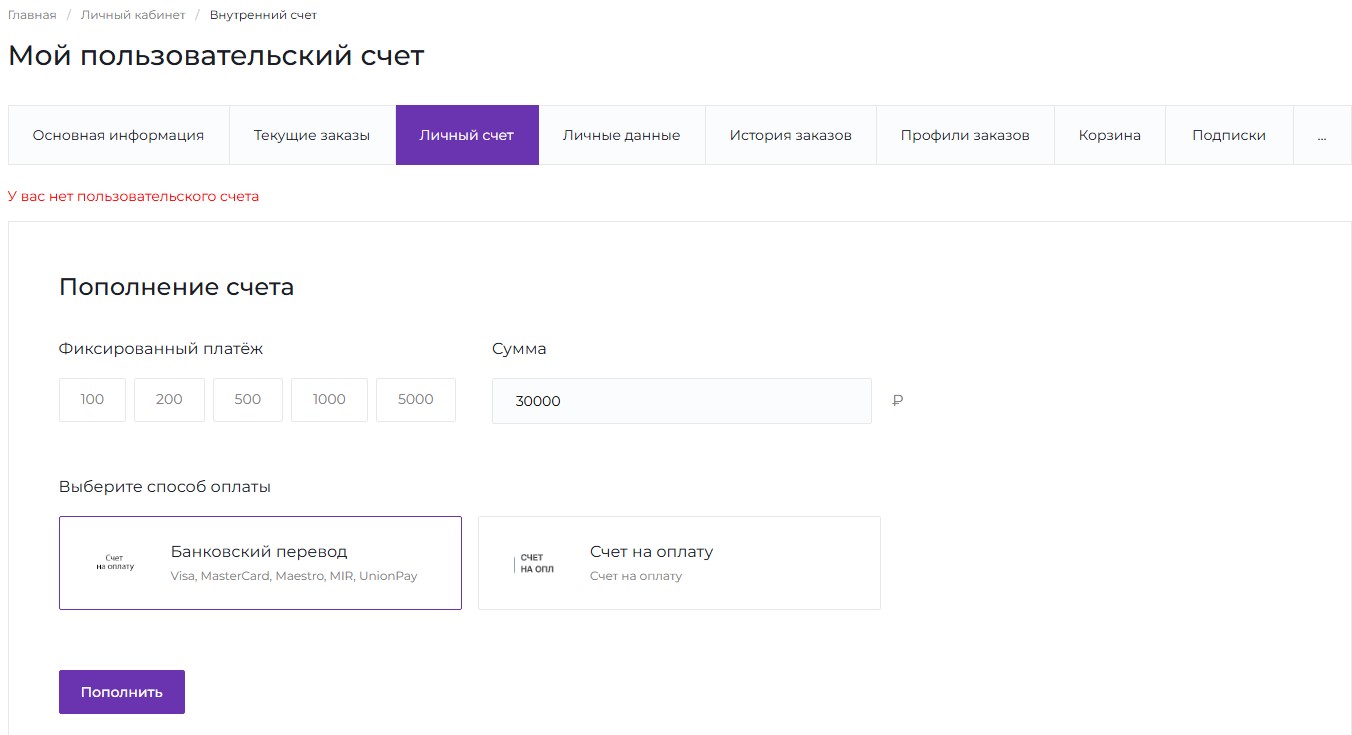Go to the Личные данные tab
Viewport: 1352px width, 735px height.
[621, 135]
